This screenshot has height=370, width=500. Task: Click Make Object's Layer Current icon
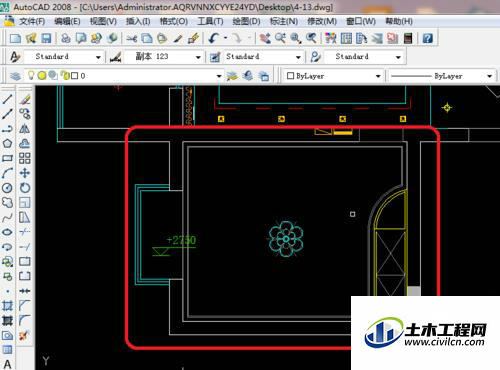232,76
